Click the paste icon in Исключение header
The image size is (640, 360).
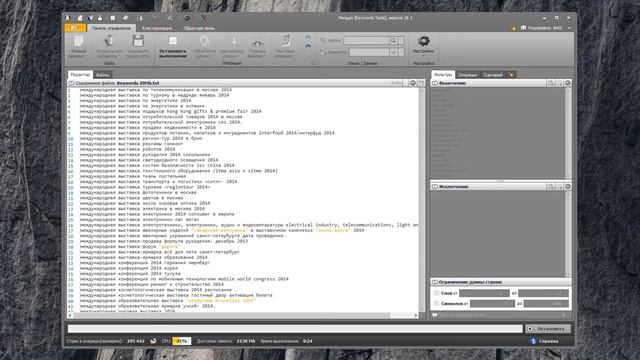[559, 187]
